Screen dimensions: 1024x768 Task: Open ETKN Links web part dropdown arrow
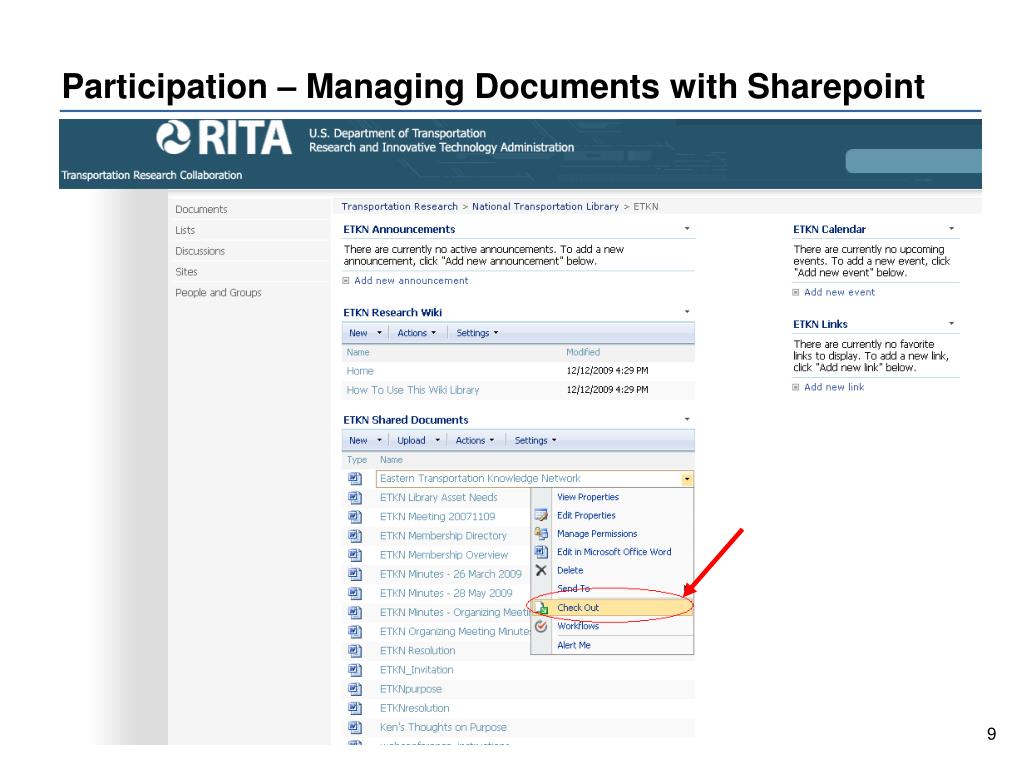tap(952, 323)
